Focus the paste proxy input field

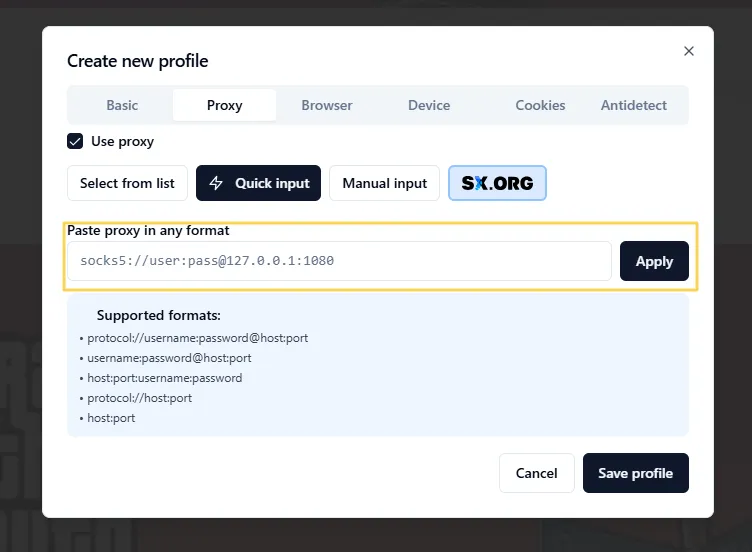pos(339,261)
